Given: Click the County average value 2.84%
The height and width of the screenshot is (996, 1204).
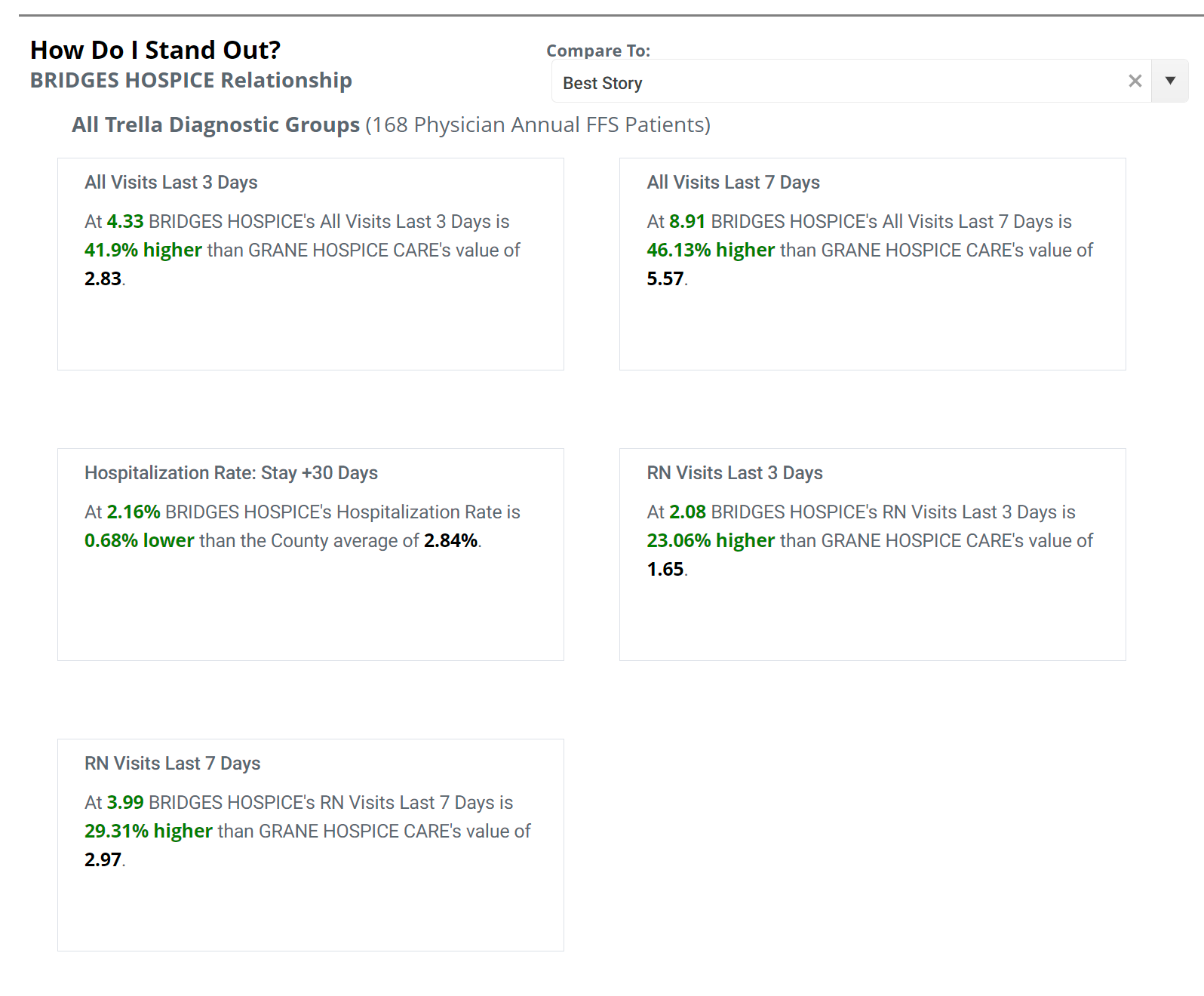Looking at the screenshot, I should pyautogui.click(x=450, y=540).
